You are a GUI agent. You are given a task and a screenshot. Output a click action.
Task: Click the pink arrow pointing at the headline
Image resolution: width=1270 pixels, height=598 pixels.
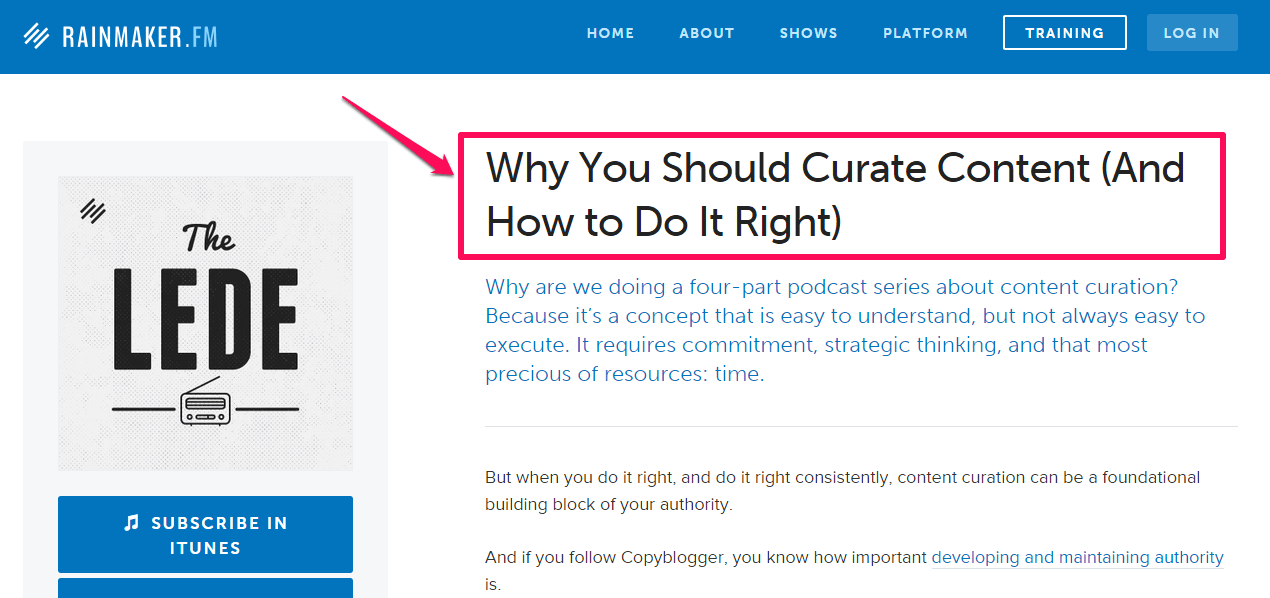click(398, 136)
